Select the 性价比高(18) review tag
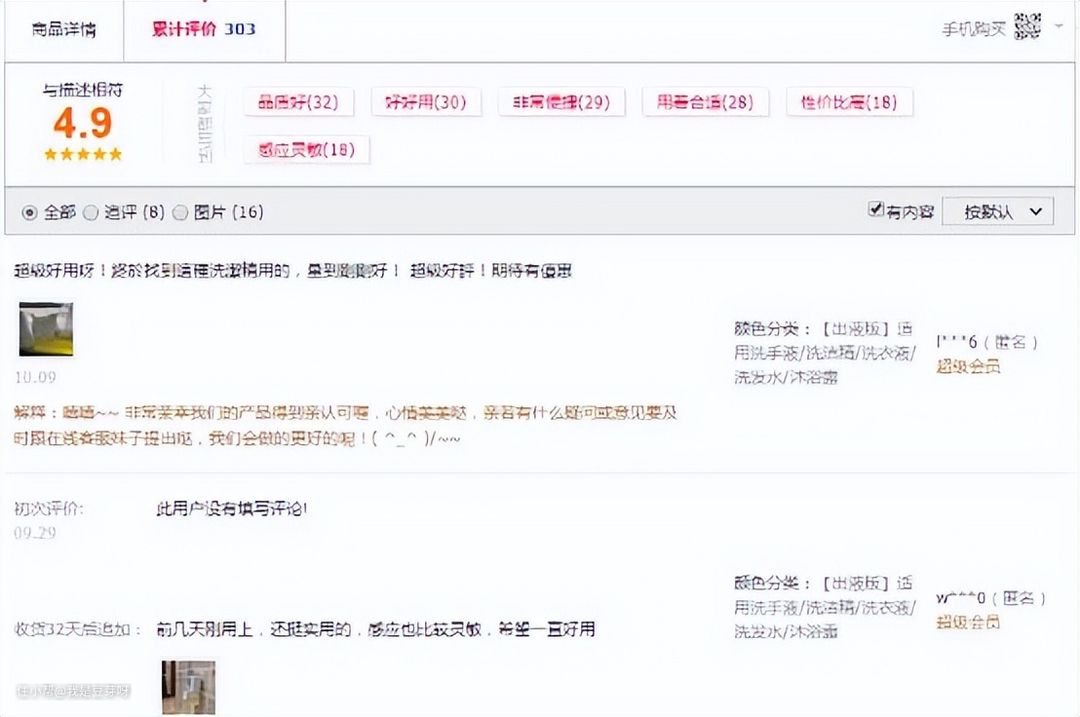This screenshot has width=1080, height=717. 849,102
